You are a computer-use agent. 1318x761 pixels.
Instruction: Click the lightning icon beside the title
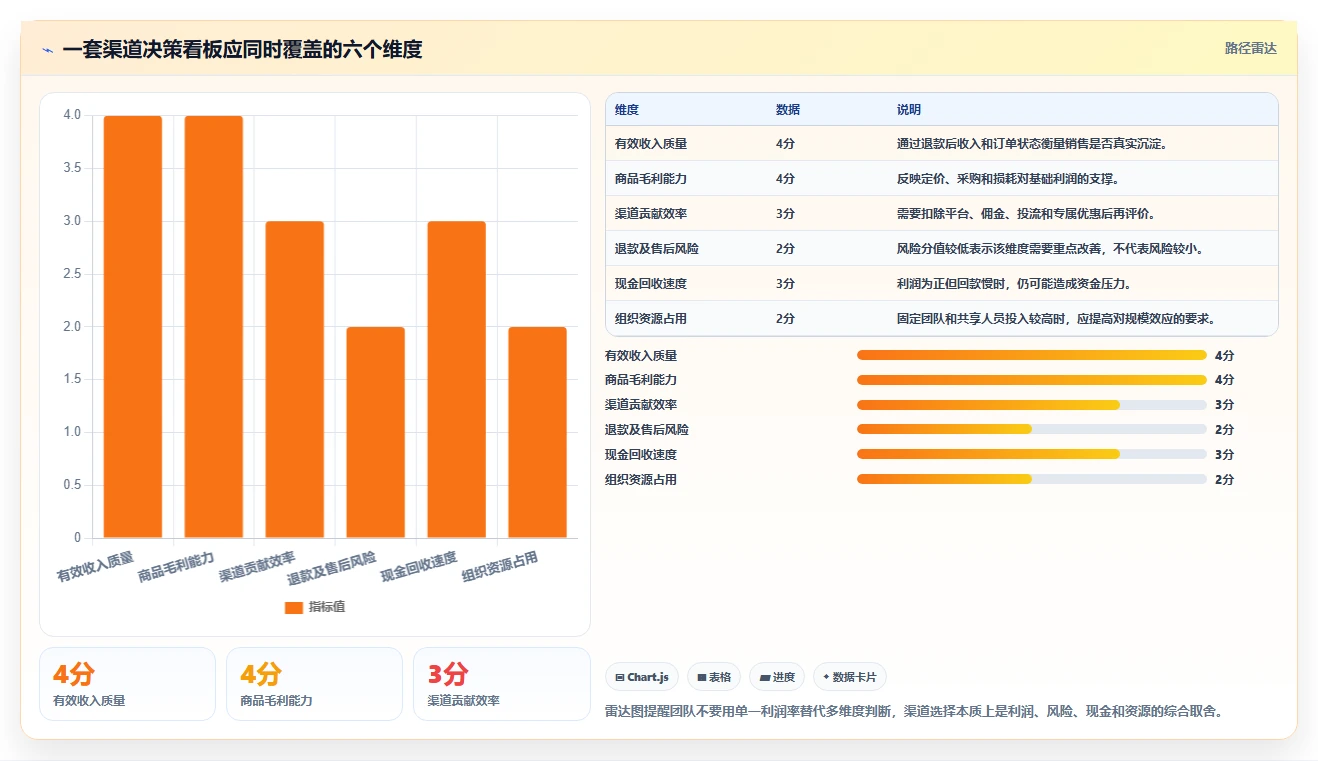pos(48,49)
